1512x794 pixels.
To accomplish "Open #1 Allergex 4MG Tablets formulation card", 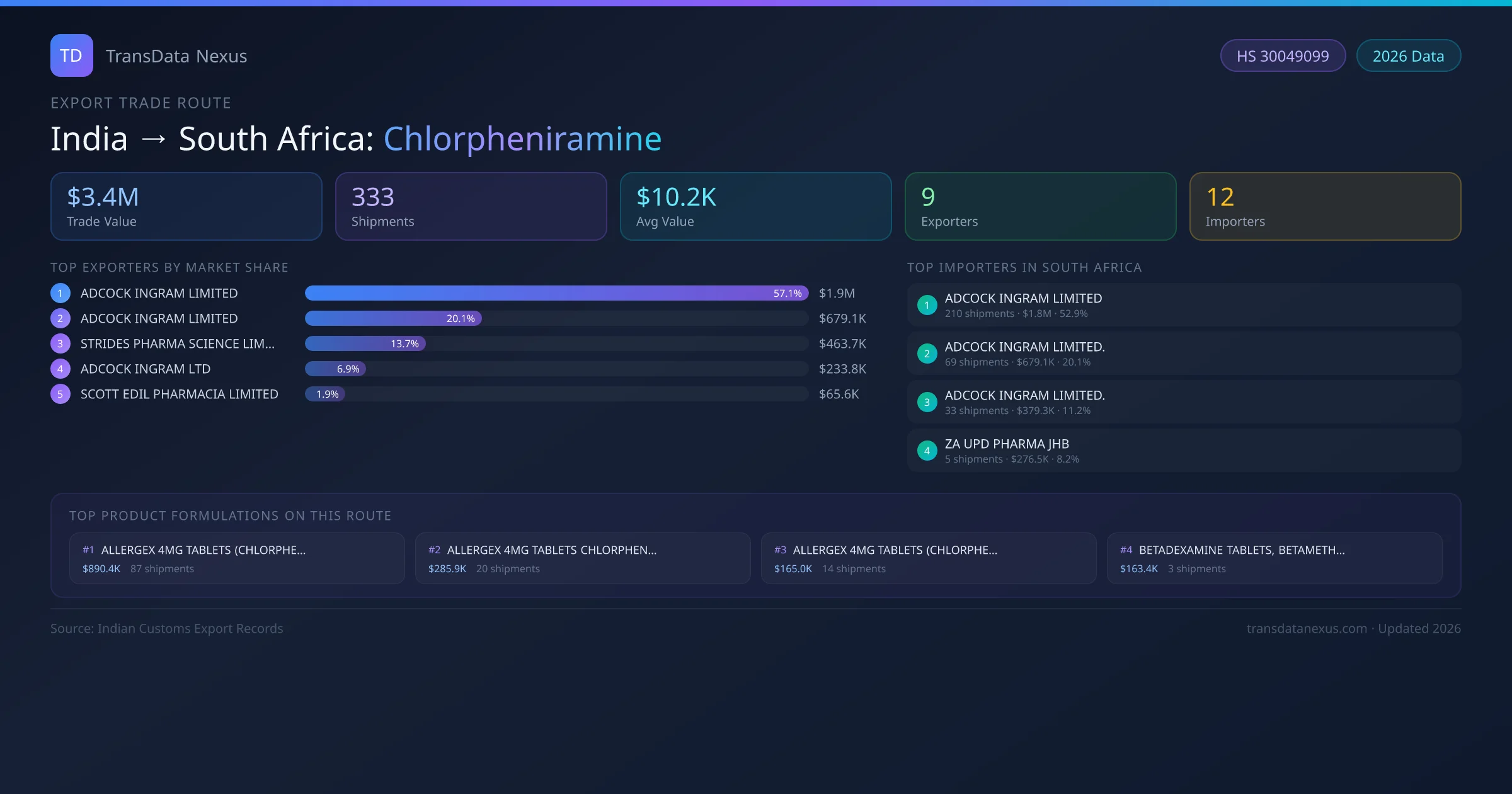I will 237,558.
